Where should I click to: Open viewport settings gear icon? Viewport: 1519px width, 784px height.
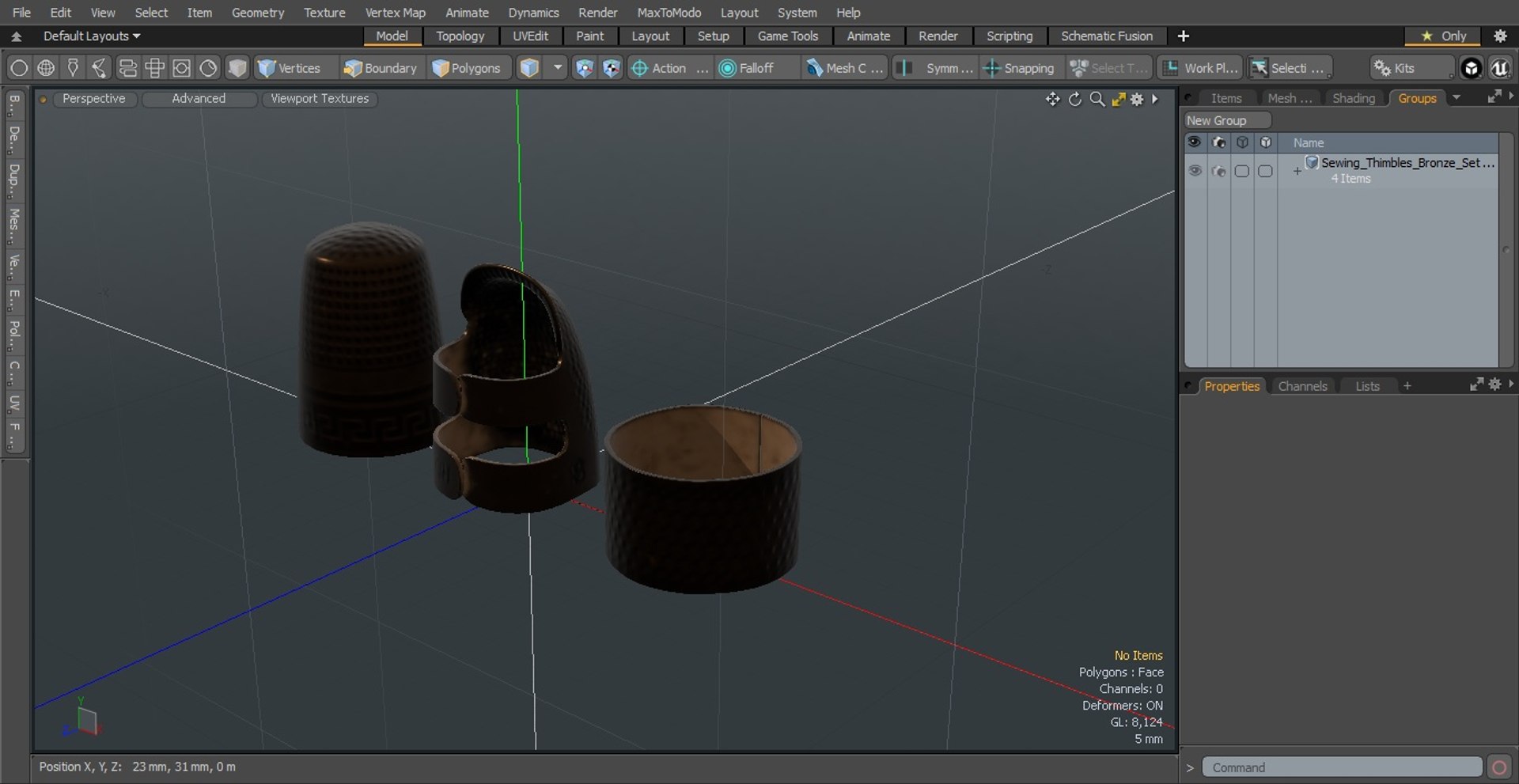(x=1137, y=99)
